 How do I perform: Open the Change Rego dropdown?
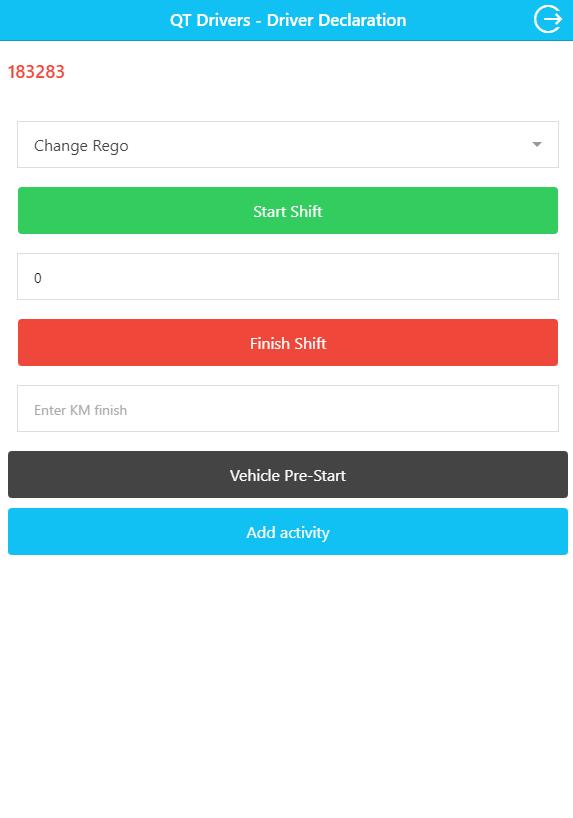pos(288,145)
